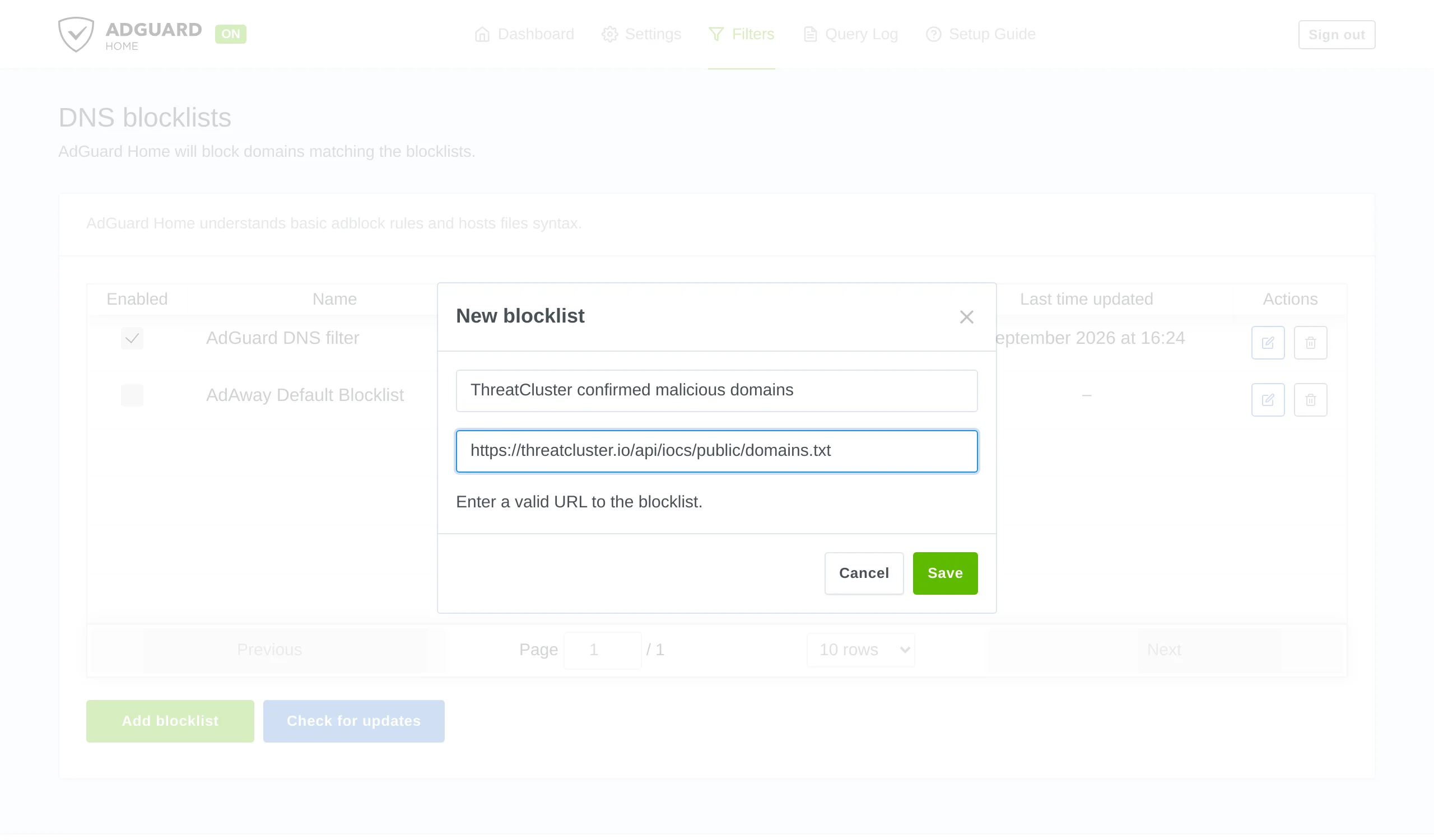Click the Add blocklist button
1434x840 pixels.
pyautogui.click(x=170, y=721)
